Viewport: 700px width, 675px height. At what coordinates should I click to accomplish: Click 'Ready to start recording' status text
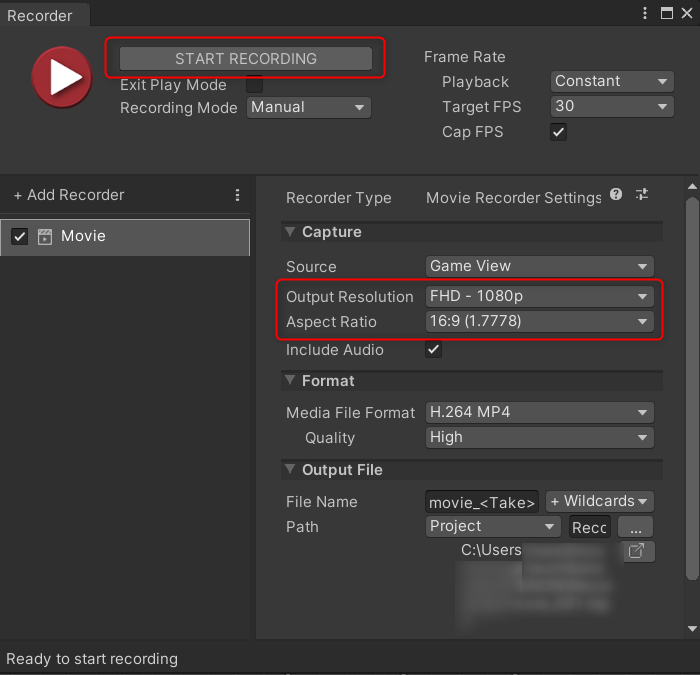click(92, 659)
